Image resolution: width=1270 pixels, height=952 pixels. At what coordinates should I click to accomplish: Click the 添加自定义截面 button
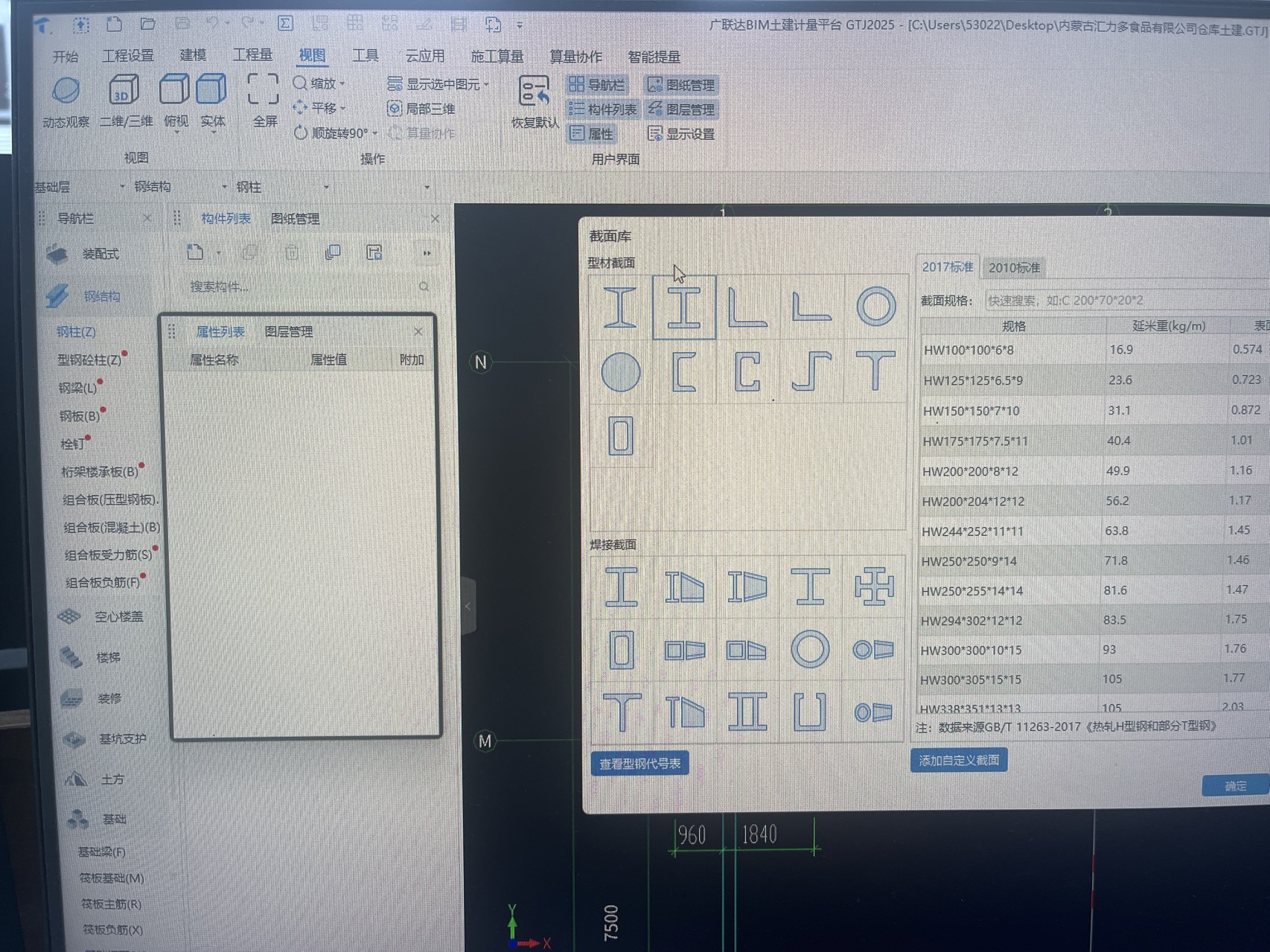[x=959, y=760]
